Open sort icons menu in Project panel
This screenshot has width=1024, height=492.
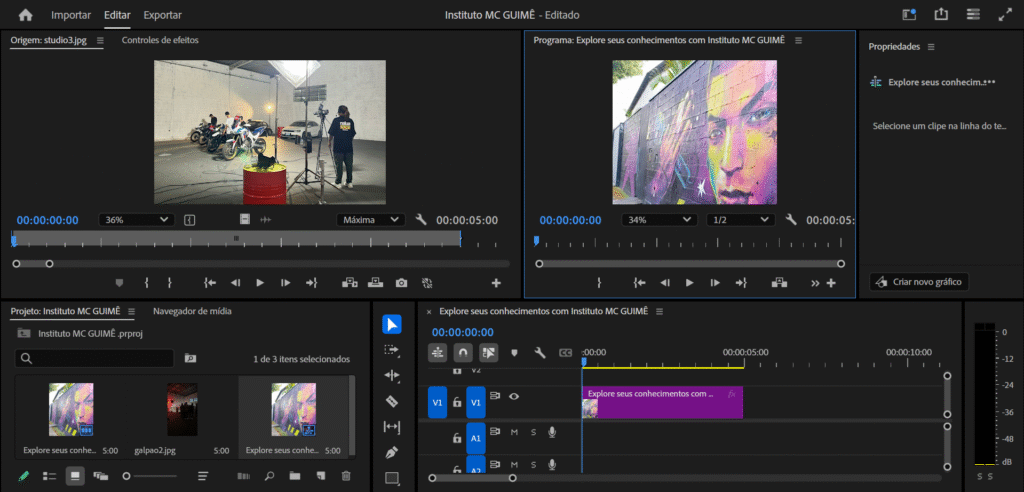pos(203,476)
